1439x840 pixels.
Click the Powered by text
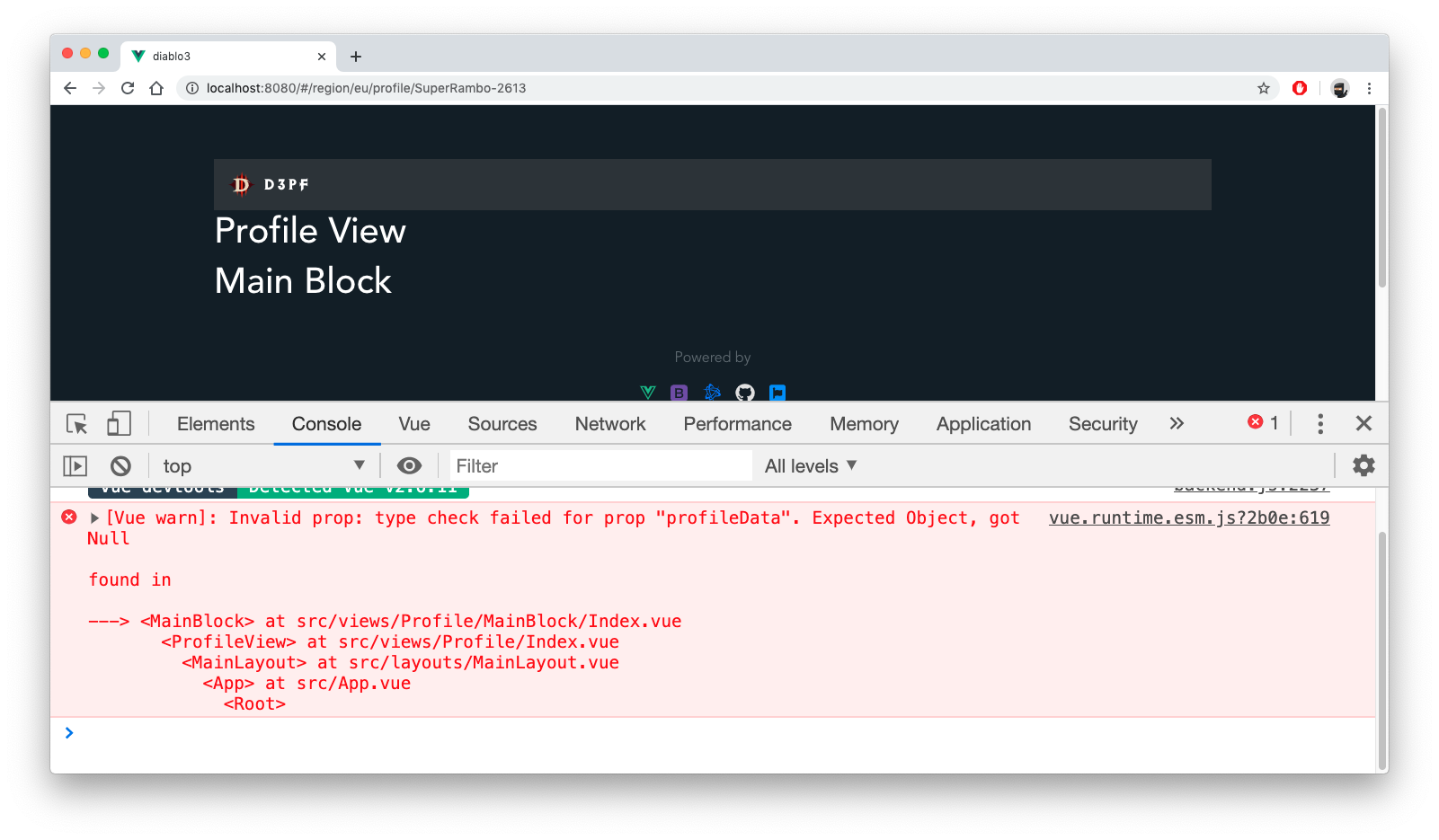point(713,357)
